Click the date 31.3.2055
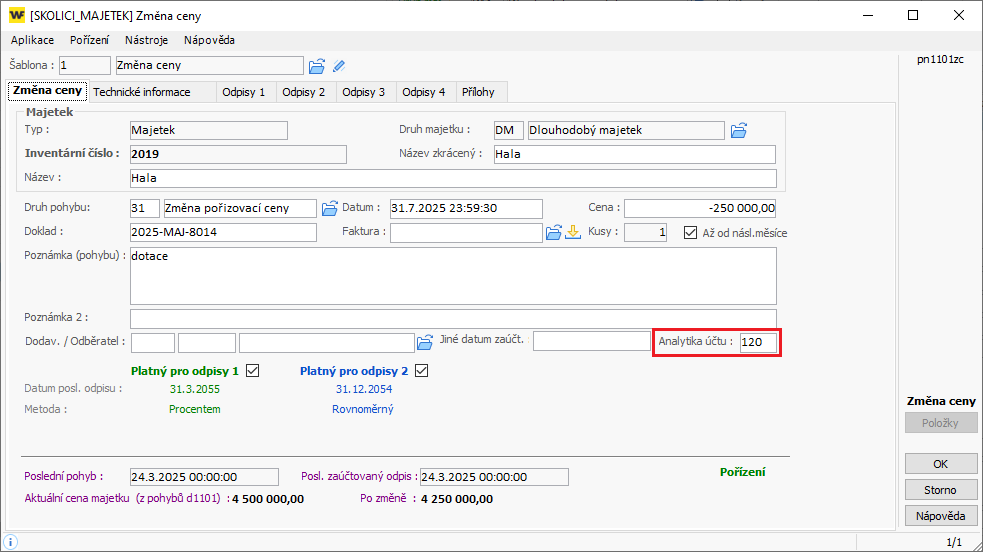Viewport: 983px width, 552px height. (x=194, y=389)
